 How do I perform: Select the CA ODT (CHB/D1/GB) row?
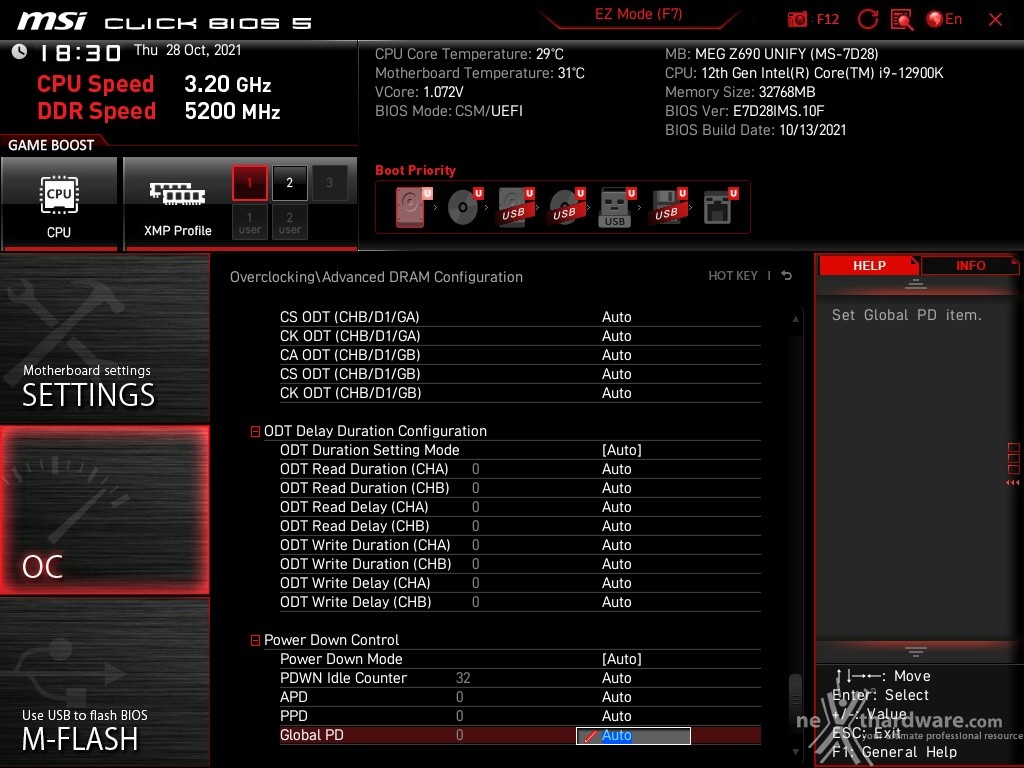520,355
